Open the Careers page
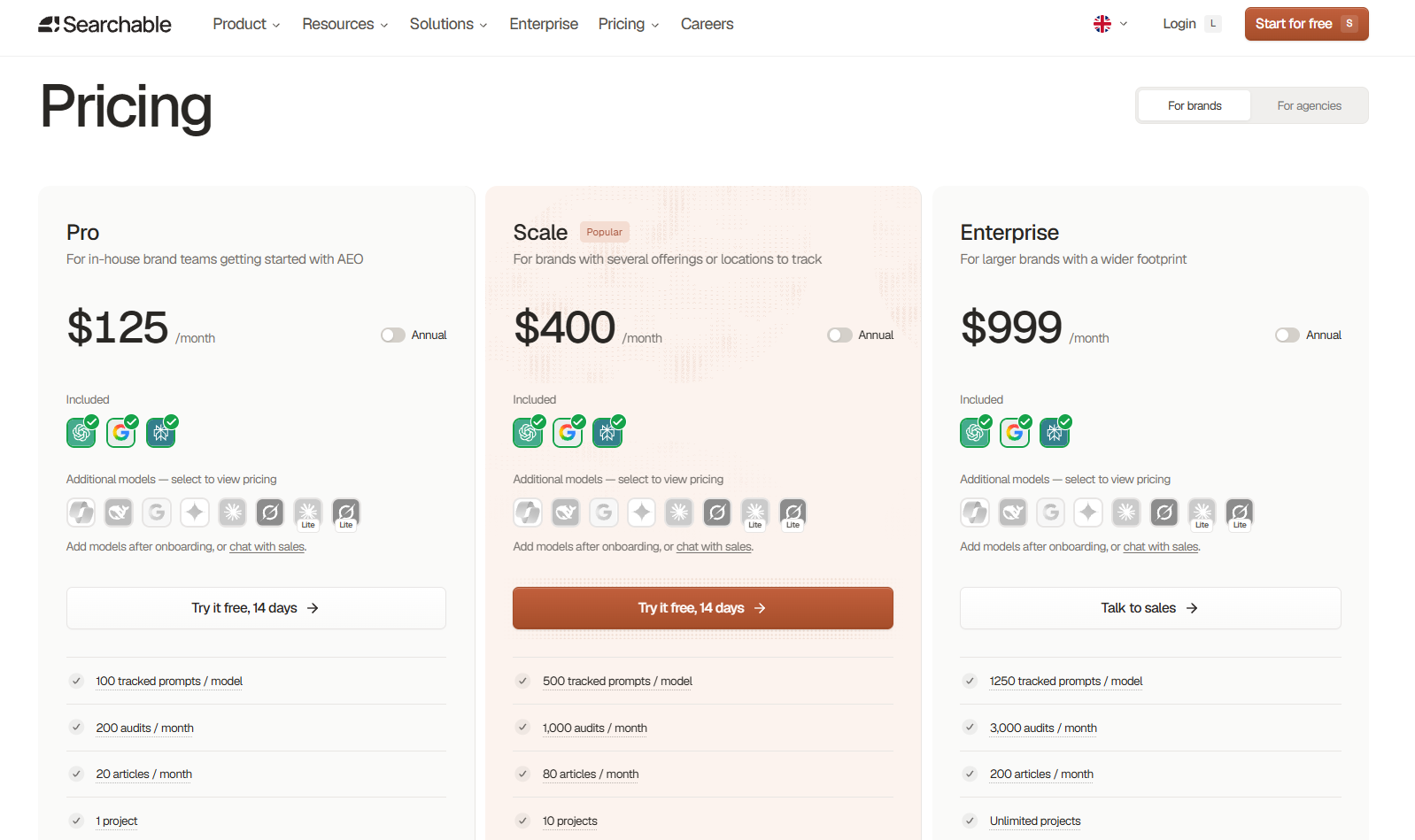 707,24
